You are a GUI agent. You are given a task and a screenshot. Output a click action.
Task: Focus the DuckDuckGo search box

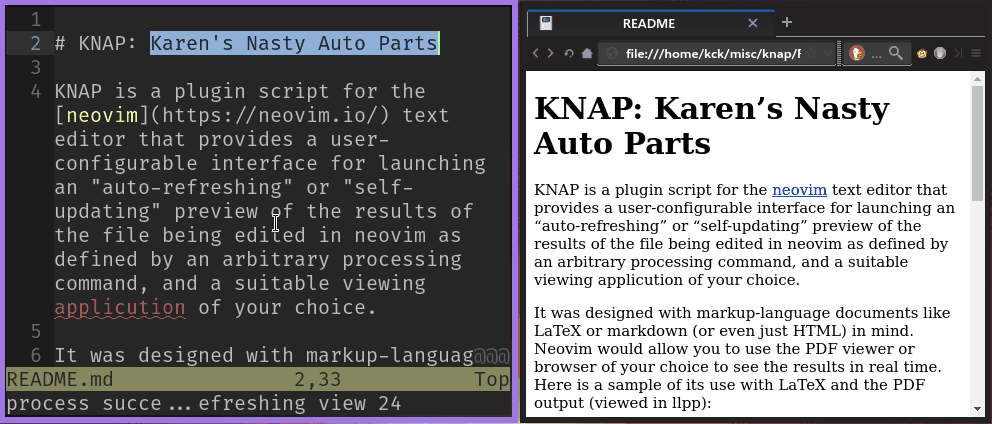tap(876, 54)
